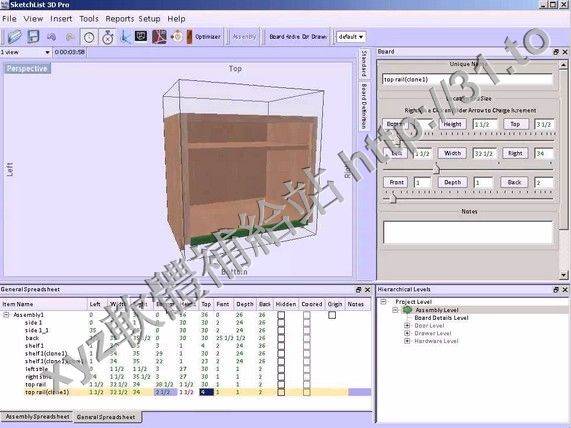Toggle Origin checkbox for Assembly1 row
571x428 pixels.
pos(332,315)
